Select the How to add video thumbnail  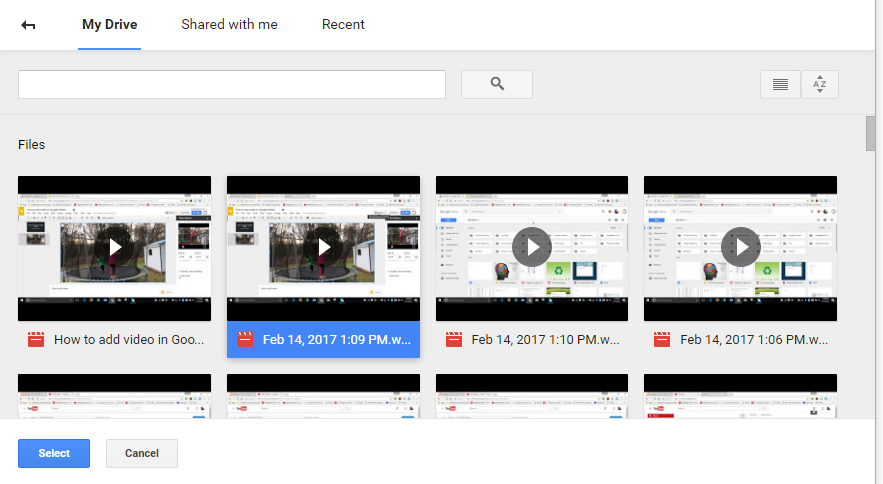coord(114,248)
